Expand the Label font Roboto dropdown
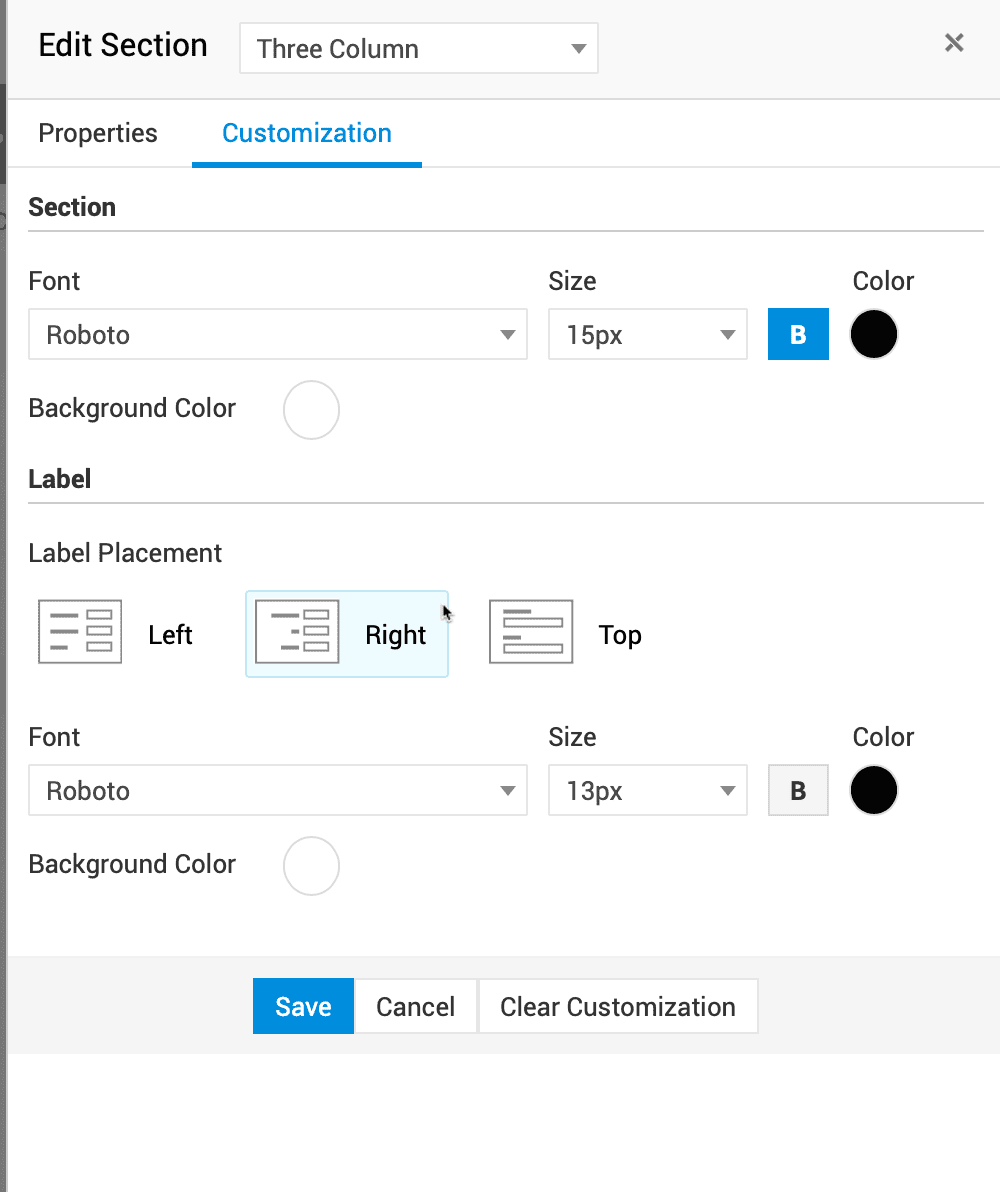The width and height of the screenshot is (1000, 1192). [x=277, y=791]
